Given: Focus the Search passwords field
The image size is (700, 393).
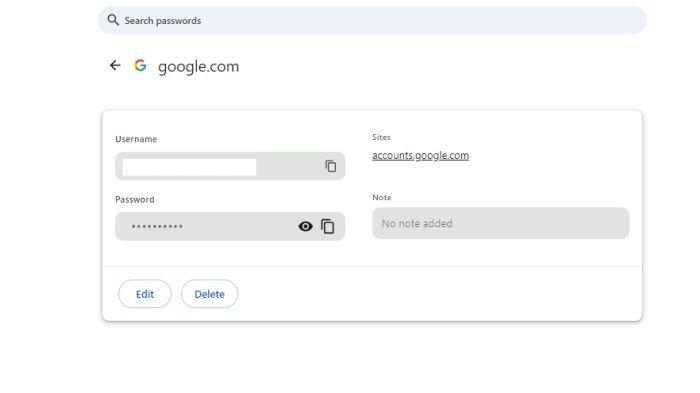Looking at the screenshot, I should tap(372, 20).
